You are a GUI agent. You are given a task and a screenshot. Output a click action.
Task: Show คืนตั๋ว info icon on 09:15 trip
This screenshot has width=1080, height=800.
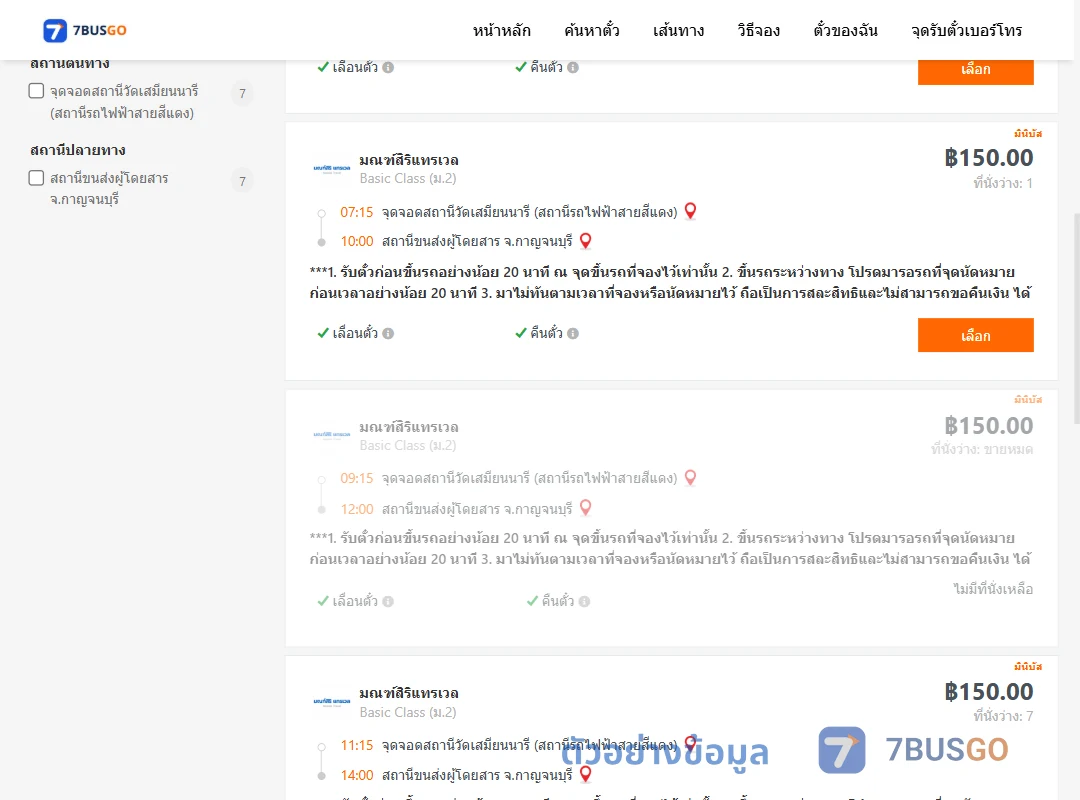point(584,602)
